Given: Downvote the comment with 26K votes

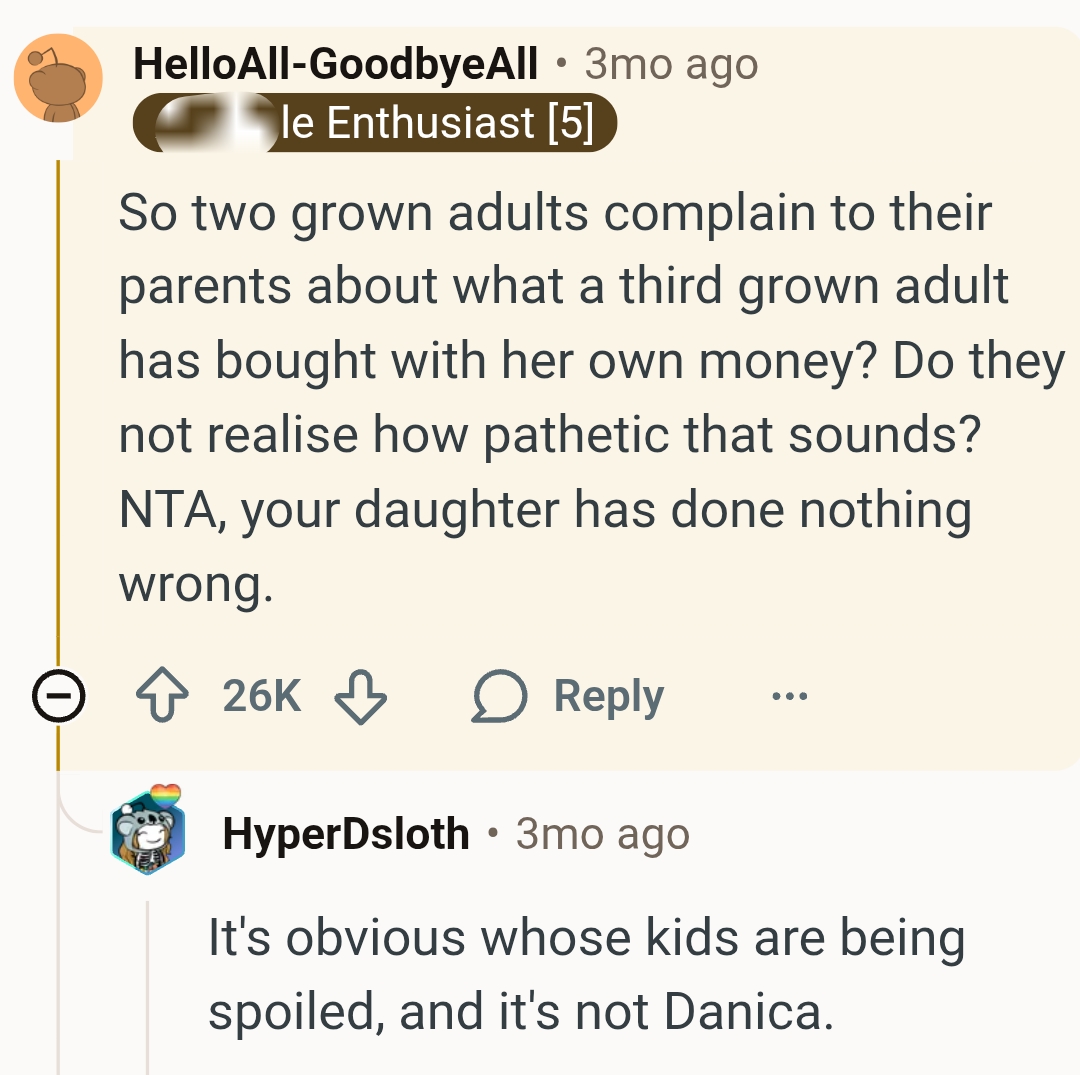Looking at the screenshot, I should [360, 696].
